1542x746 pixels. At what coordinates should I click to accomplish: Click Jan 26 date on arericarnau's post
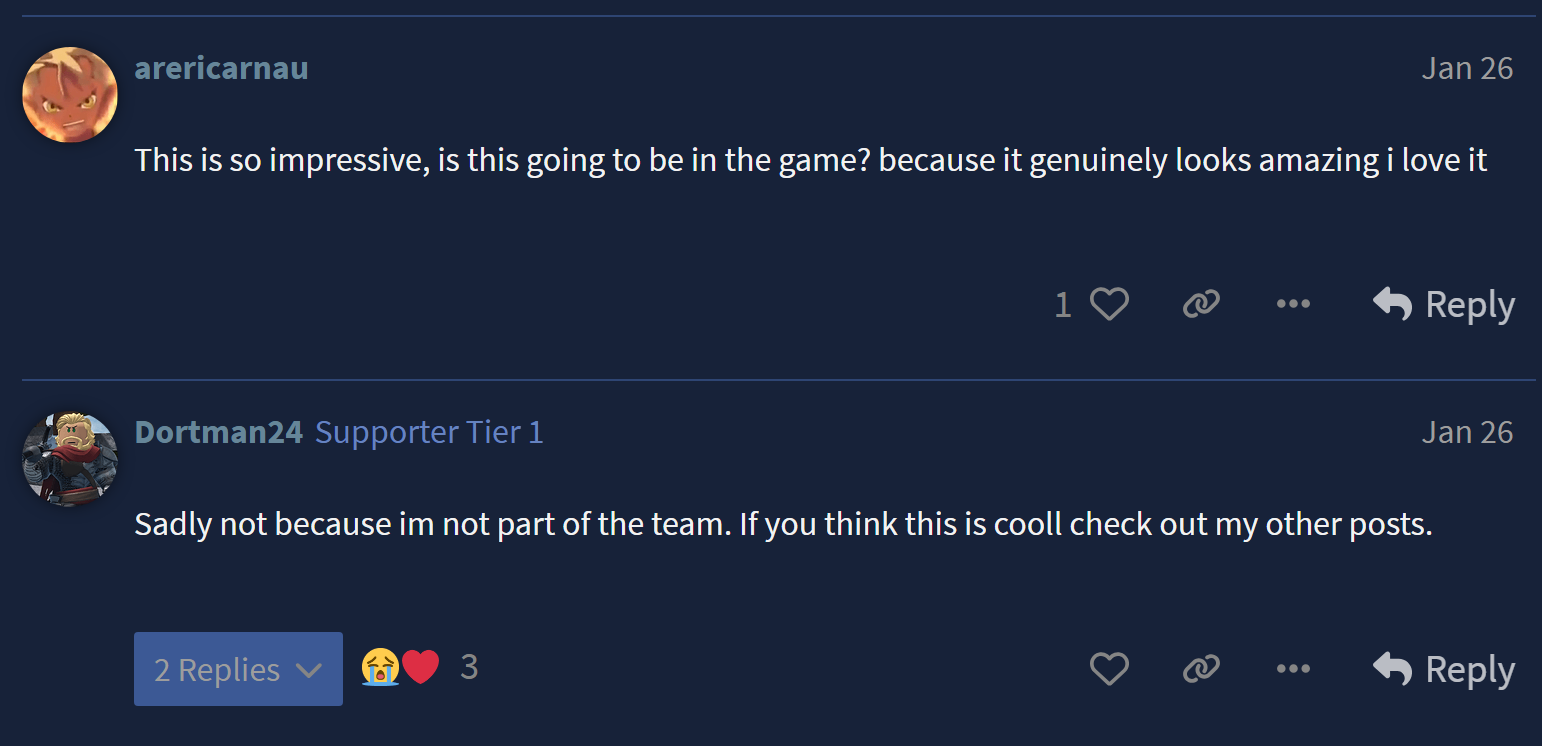[x=1467, y=68]
